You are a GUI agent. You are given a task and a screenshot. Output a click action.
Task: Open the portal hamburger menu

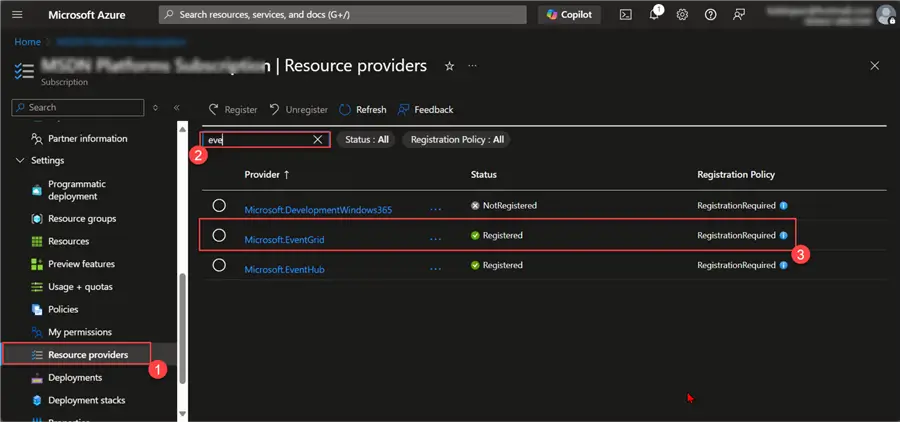click(17, 15)
